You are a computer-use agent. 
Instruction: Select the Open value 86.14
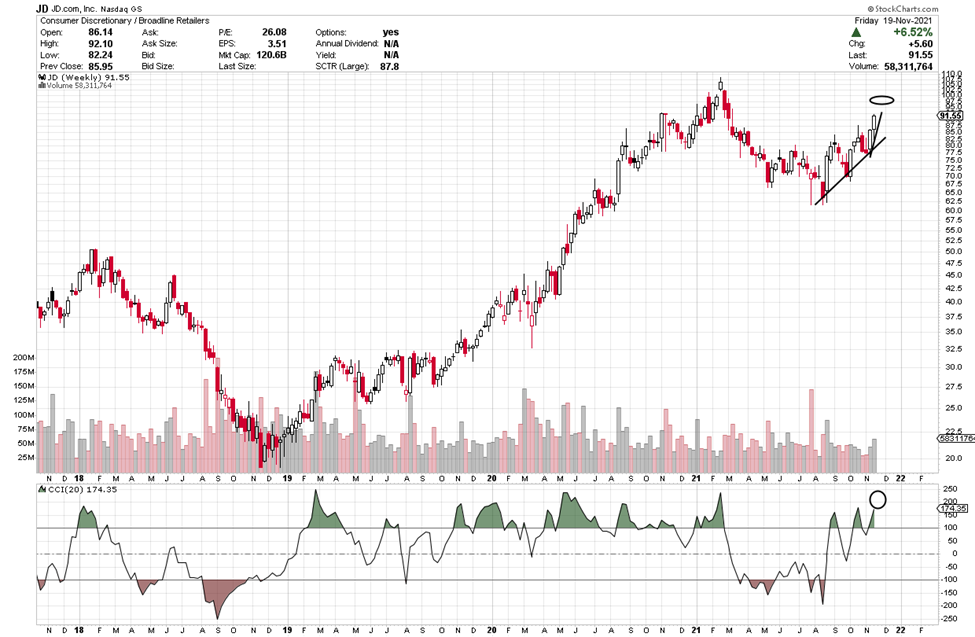pyautogui.click(x=100, y=32)
